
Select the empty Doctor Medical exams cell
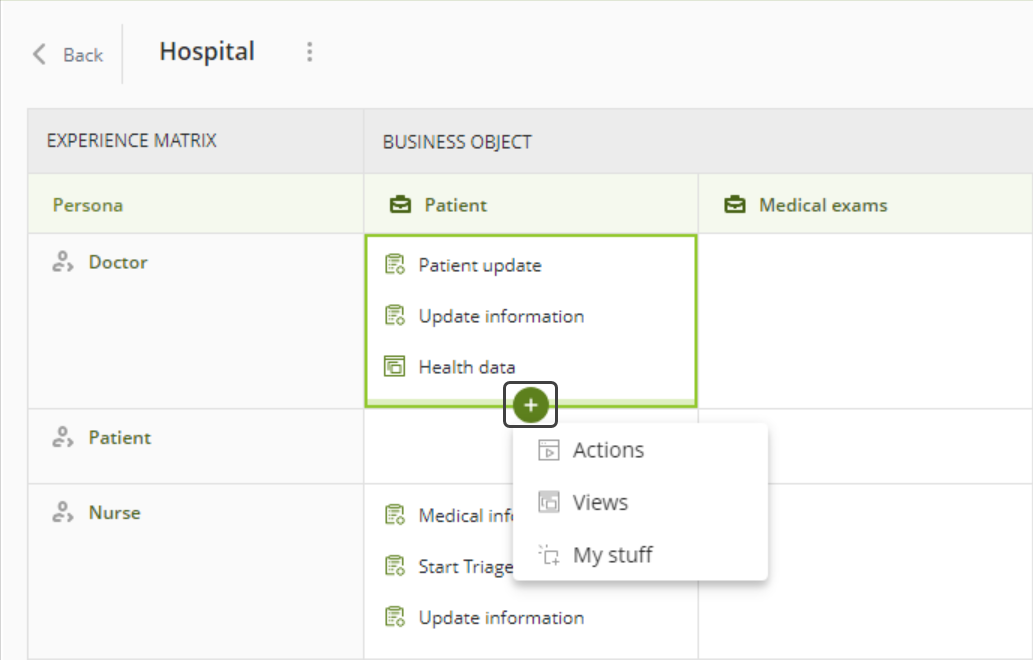[865, 320]
